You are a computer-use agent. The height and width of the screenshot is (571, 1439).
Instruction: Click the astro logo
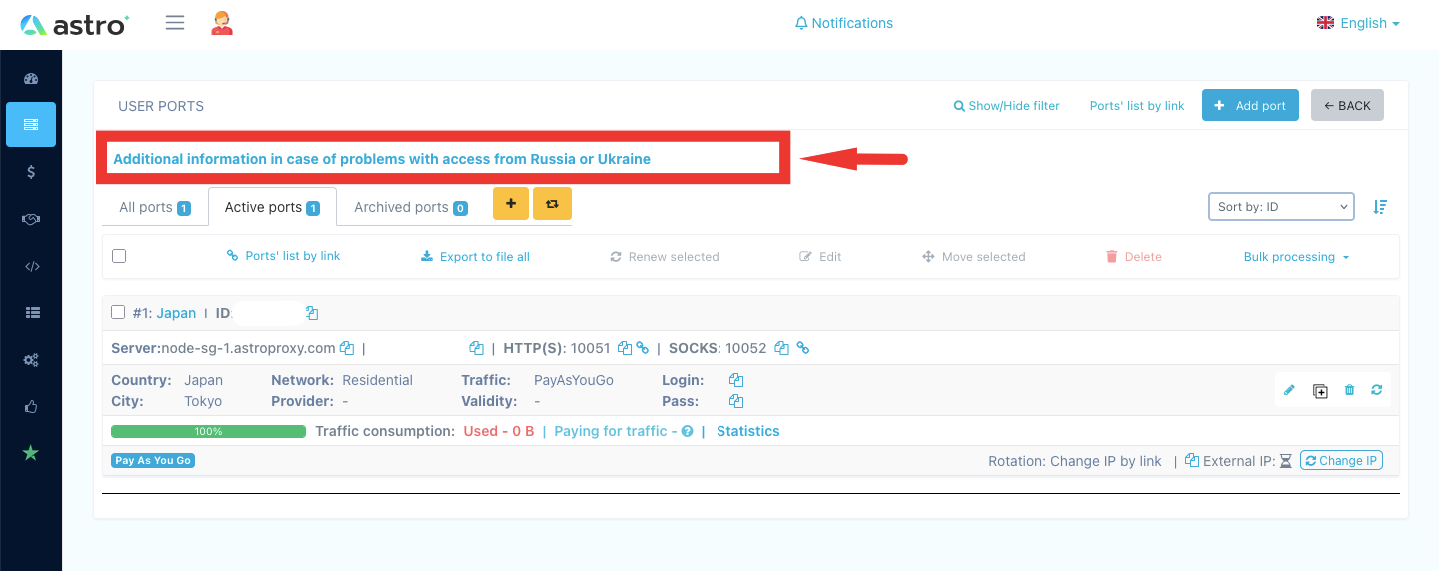(x=75, y=24)
